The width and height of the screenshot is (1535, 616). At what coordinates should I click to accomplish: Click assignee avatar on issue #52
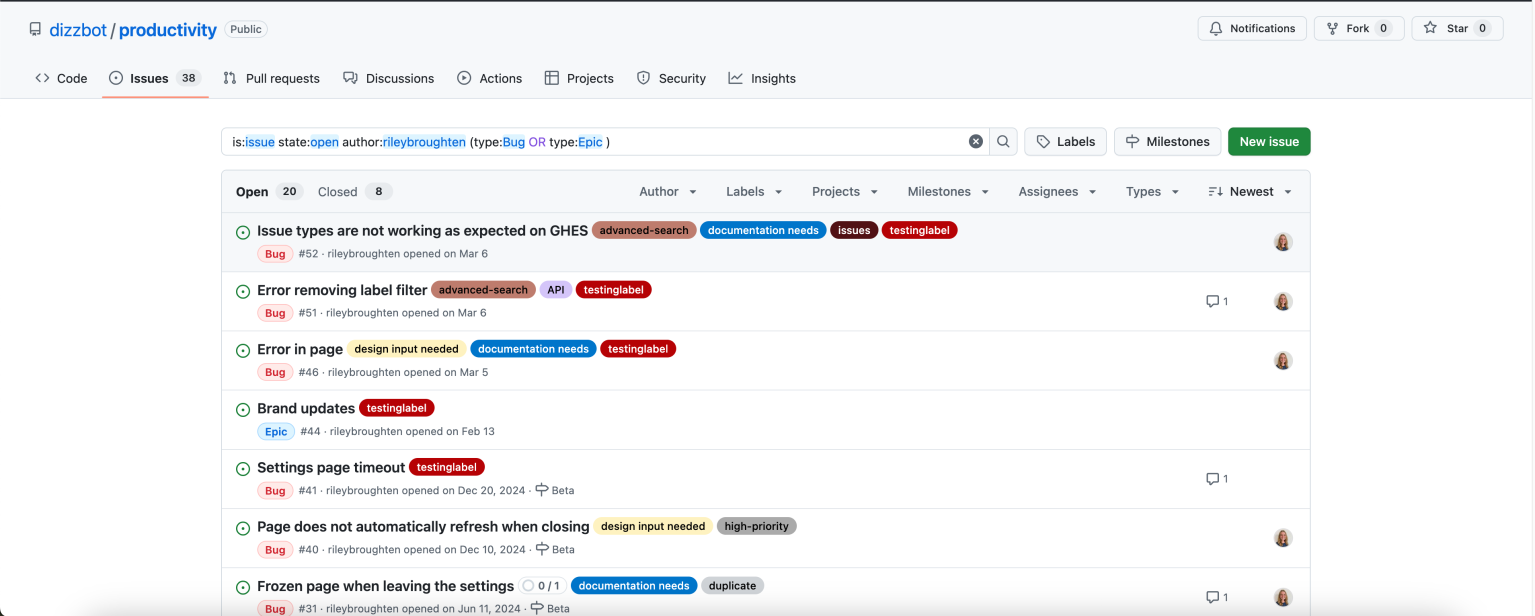click(x=1283, y=242)
